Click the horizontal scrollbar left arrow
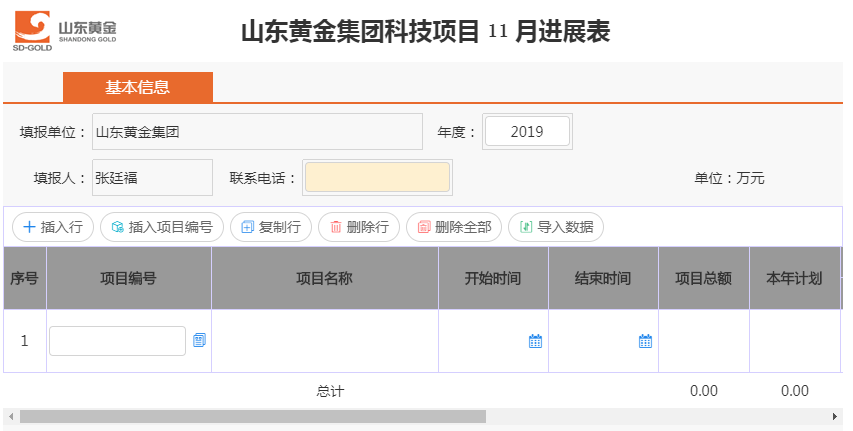853x431 pixels. [x=10, y=416]
